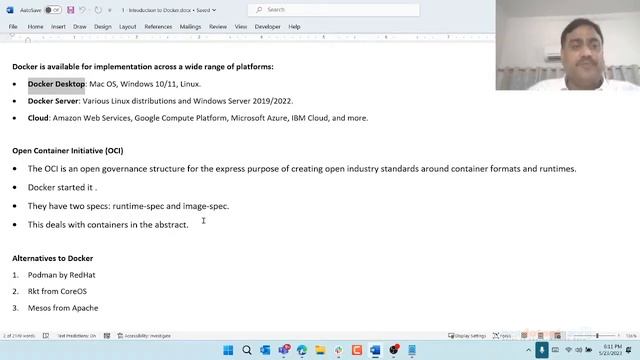Open the Windows Start menu
The width and height of the screenshot is (640, 360).
(229, 350)
